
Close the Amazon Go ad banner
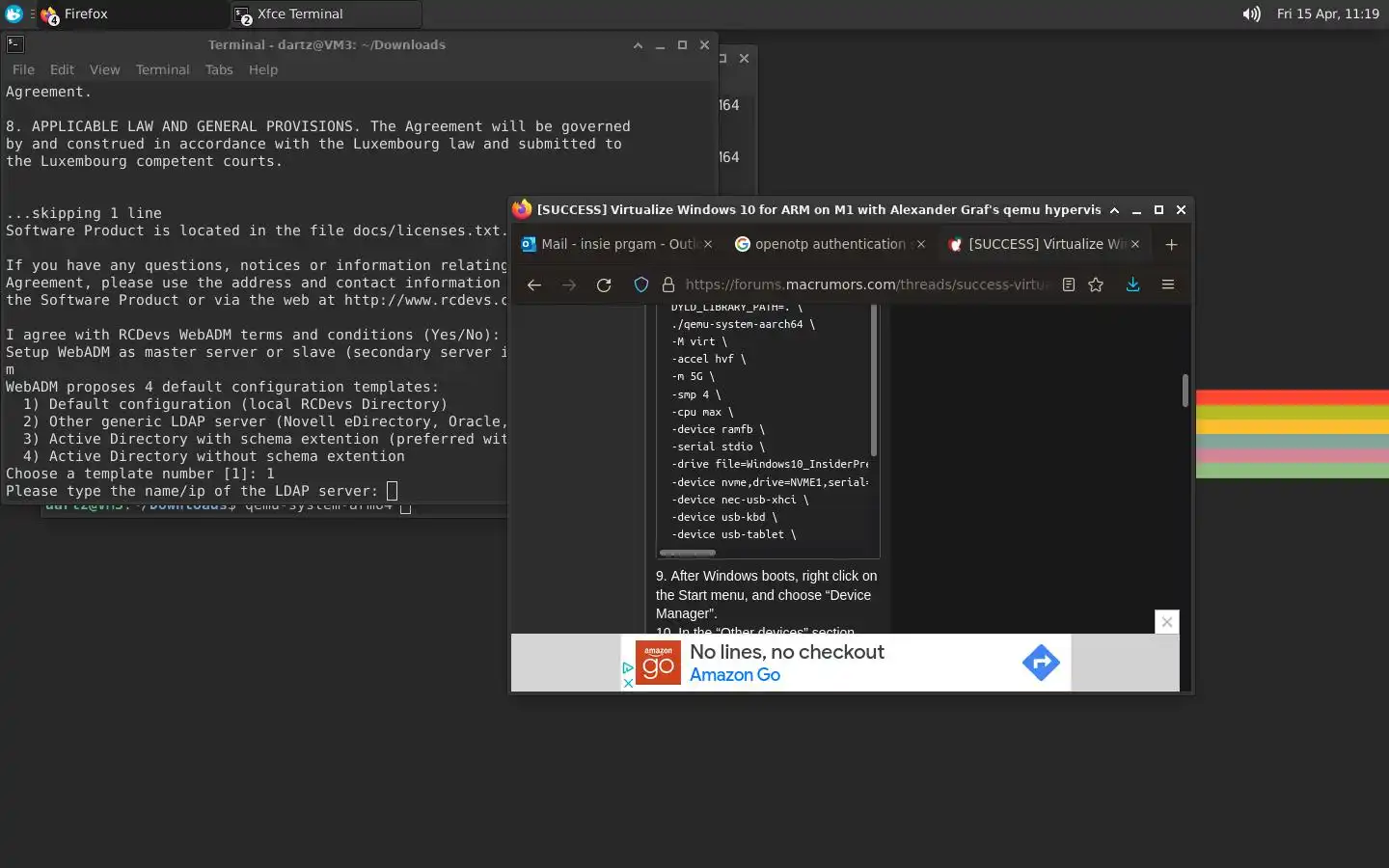coord(1167,622)
